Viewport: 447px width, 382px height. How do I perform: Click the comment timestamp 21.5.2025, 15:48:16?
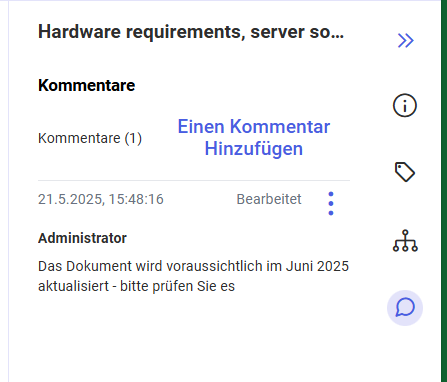coord(101,199)
